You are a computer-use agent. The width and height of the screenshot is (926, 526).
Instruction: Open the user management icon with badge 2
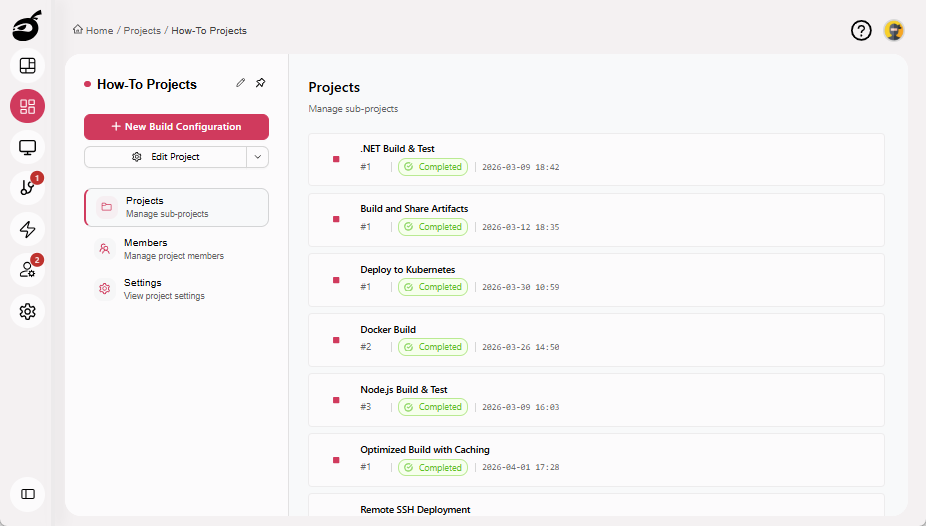pos(27,270)
